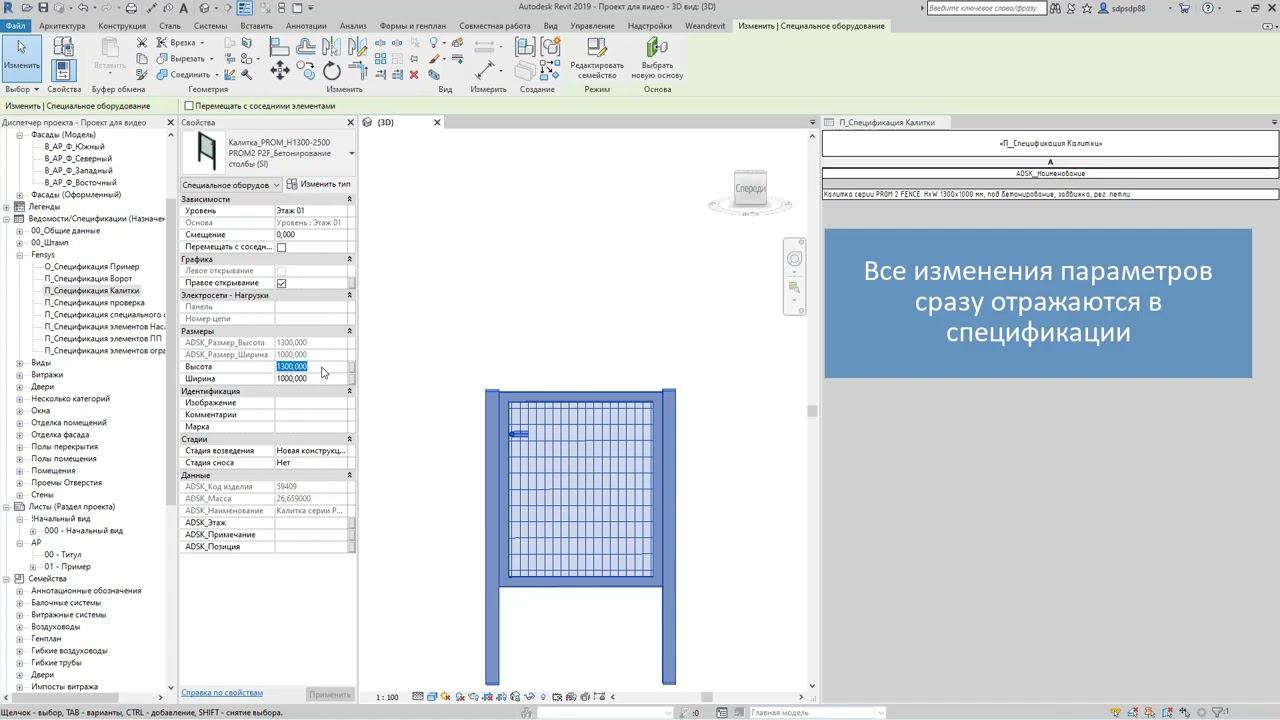
Task: Click the ViewCube Спереди face
Action: 750,188
